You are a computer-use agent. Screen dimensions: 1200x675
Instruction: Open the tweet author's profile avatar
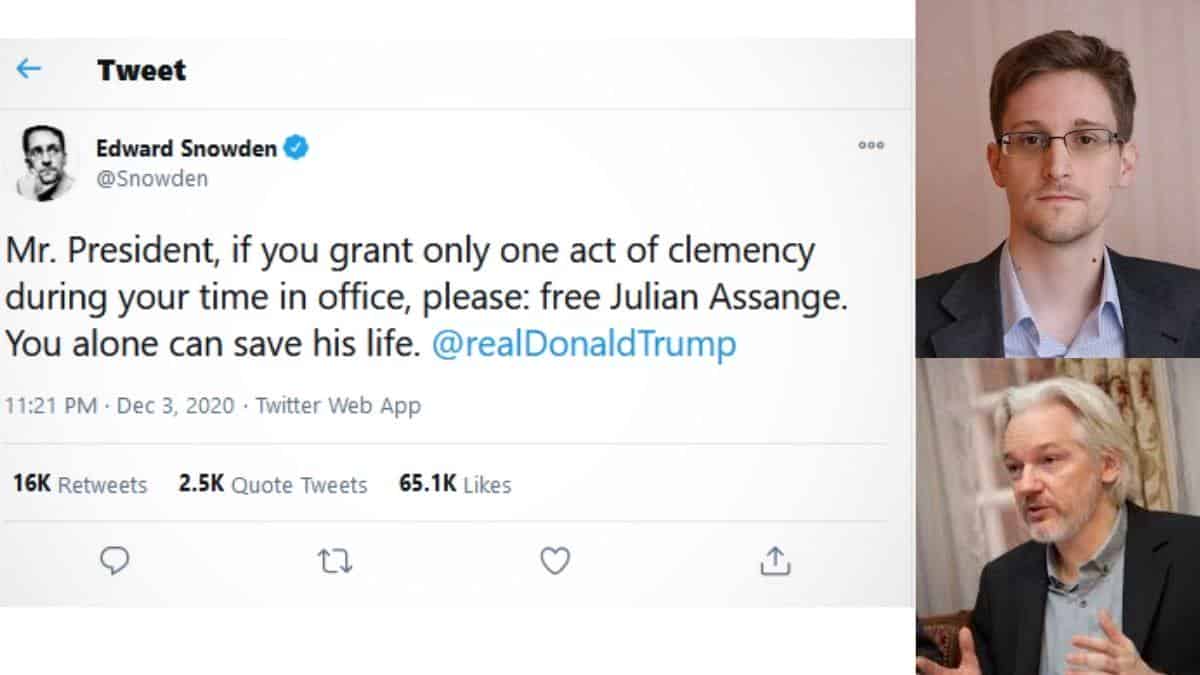pos(46,163)
